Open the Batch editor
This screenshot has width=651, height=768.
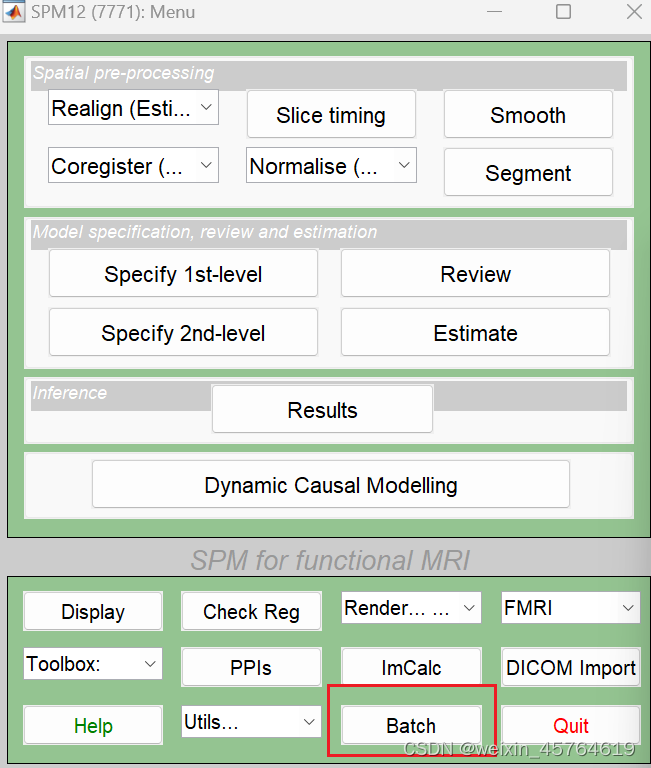411,725
